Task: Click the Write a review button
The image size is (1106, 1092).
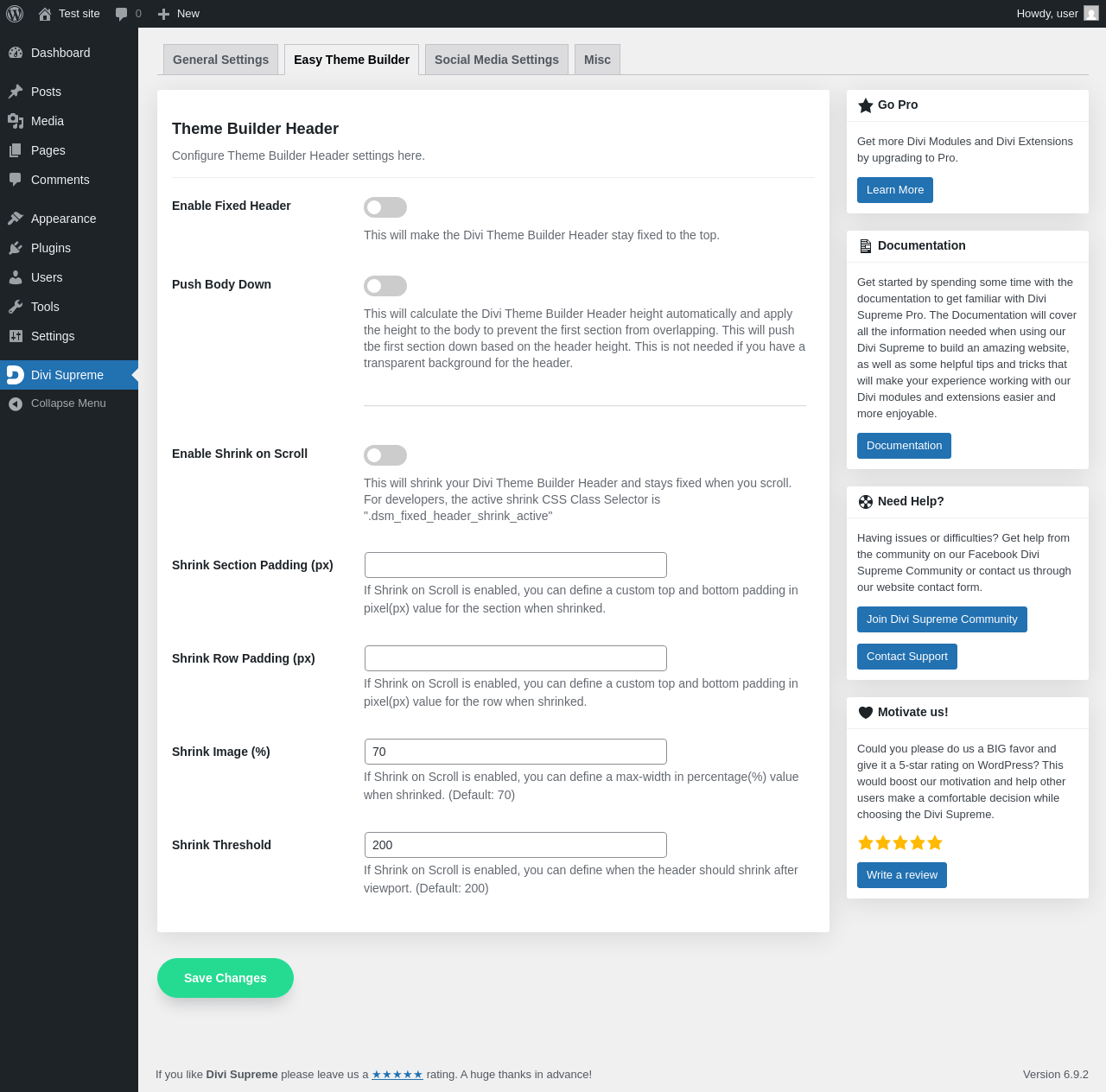Action: (x=902, y=875)
